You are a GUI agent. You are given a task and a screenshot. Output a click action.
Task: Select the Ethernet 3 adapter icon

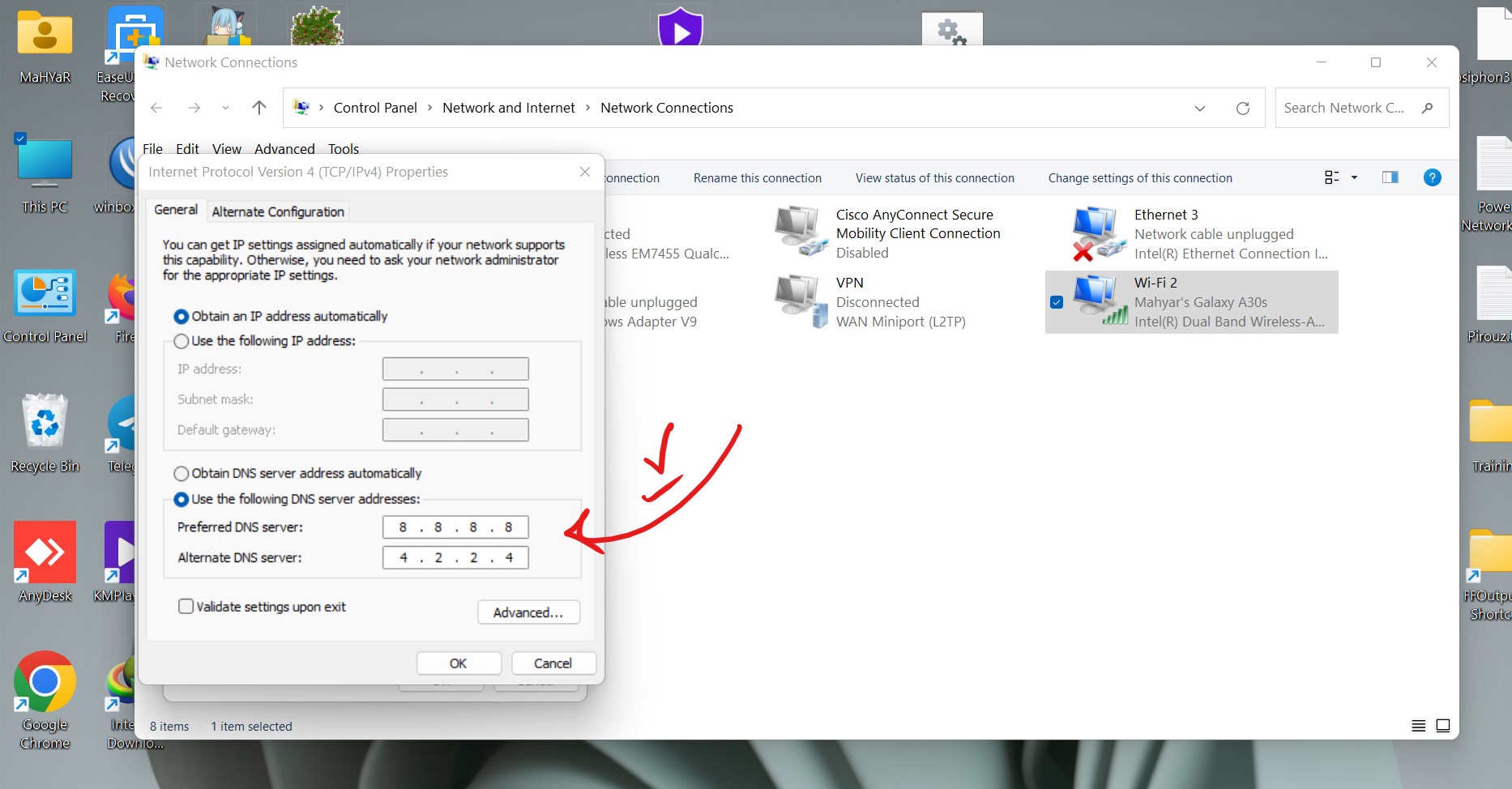point(1099,233)
